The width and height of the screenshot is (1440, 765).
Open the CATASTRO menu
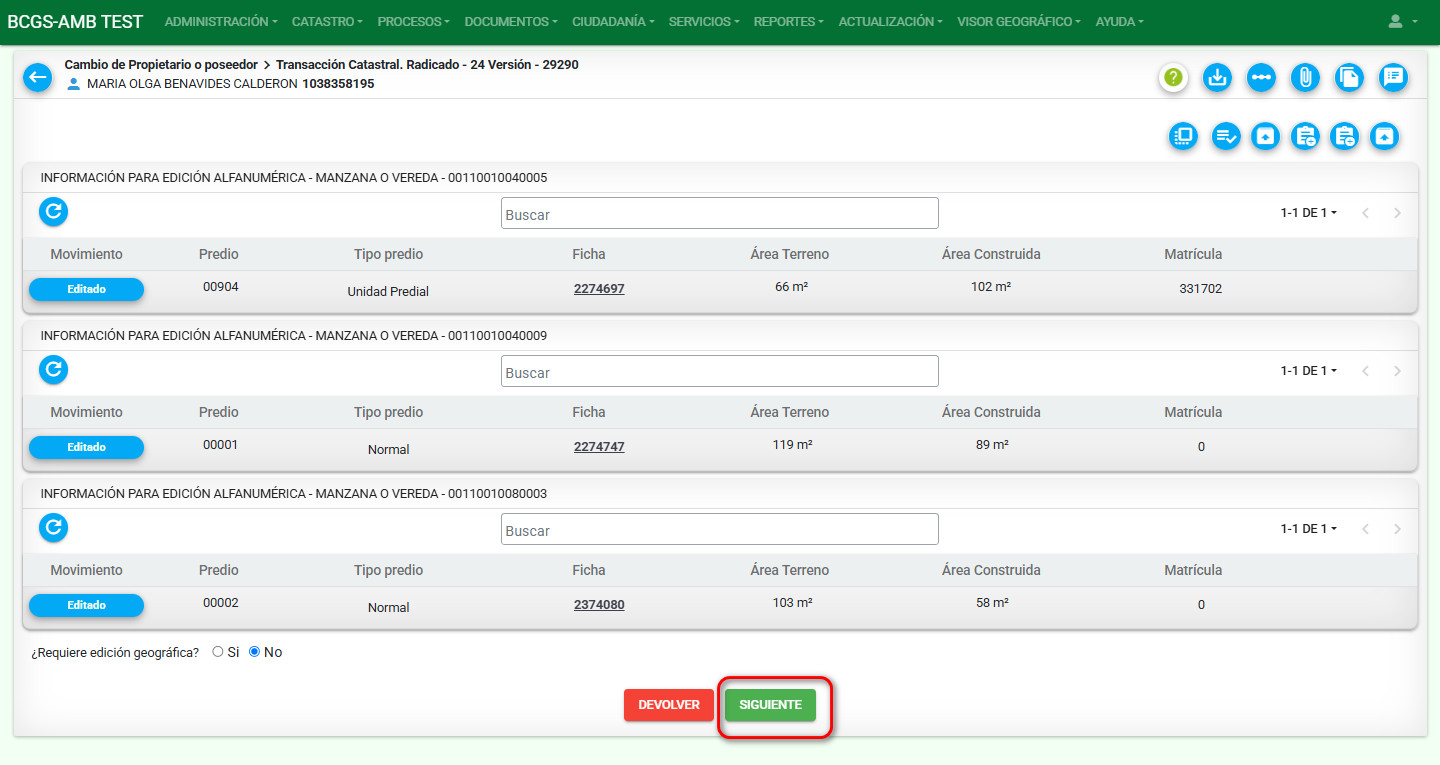[x=326, y=21]
